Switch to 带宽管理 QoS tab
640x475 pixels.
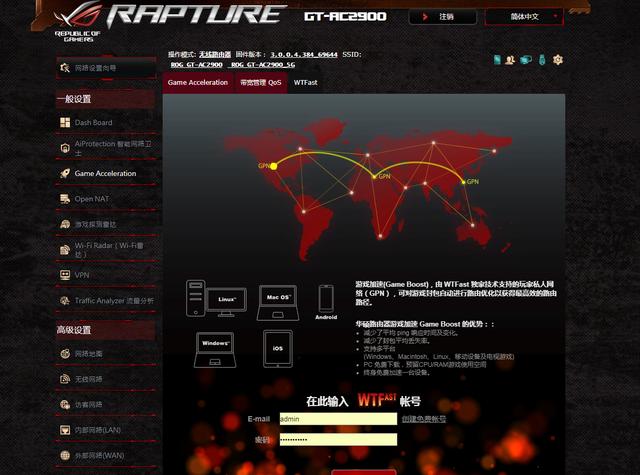coord(261,82)
